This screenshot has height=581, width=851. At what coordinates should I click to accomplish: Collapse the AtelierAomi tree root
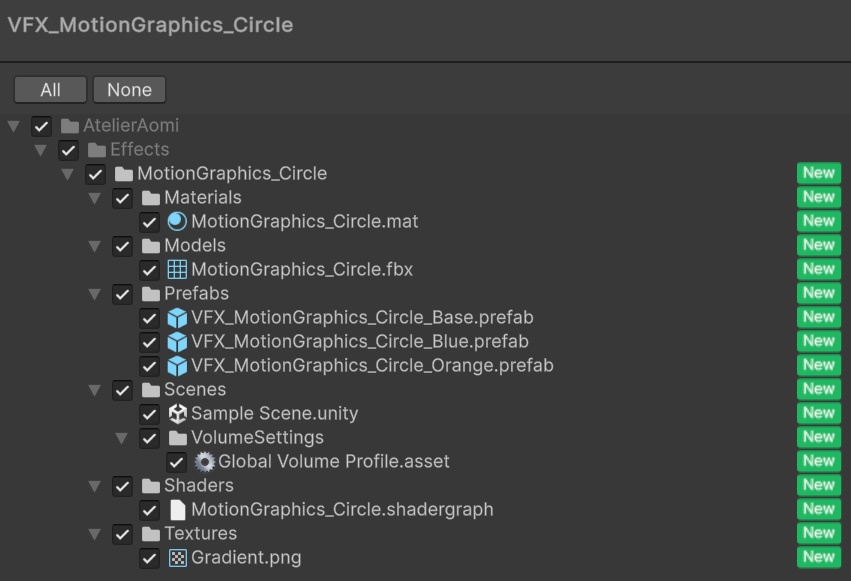point(14,125)
